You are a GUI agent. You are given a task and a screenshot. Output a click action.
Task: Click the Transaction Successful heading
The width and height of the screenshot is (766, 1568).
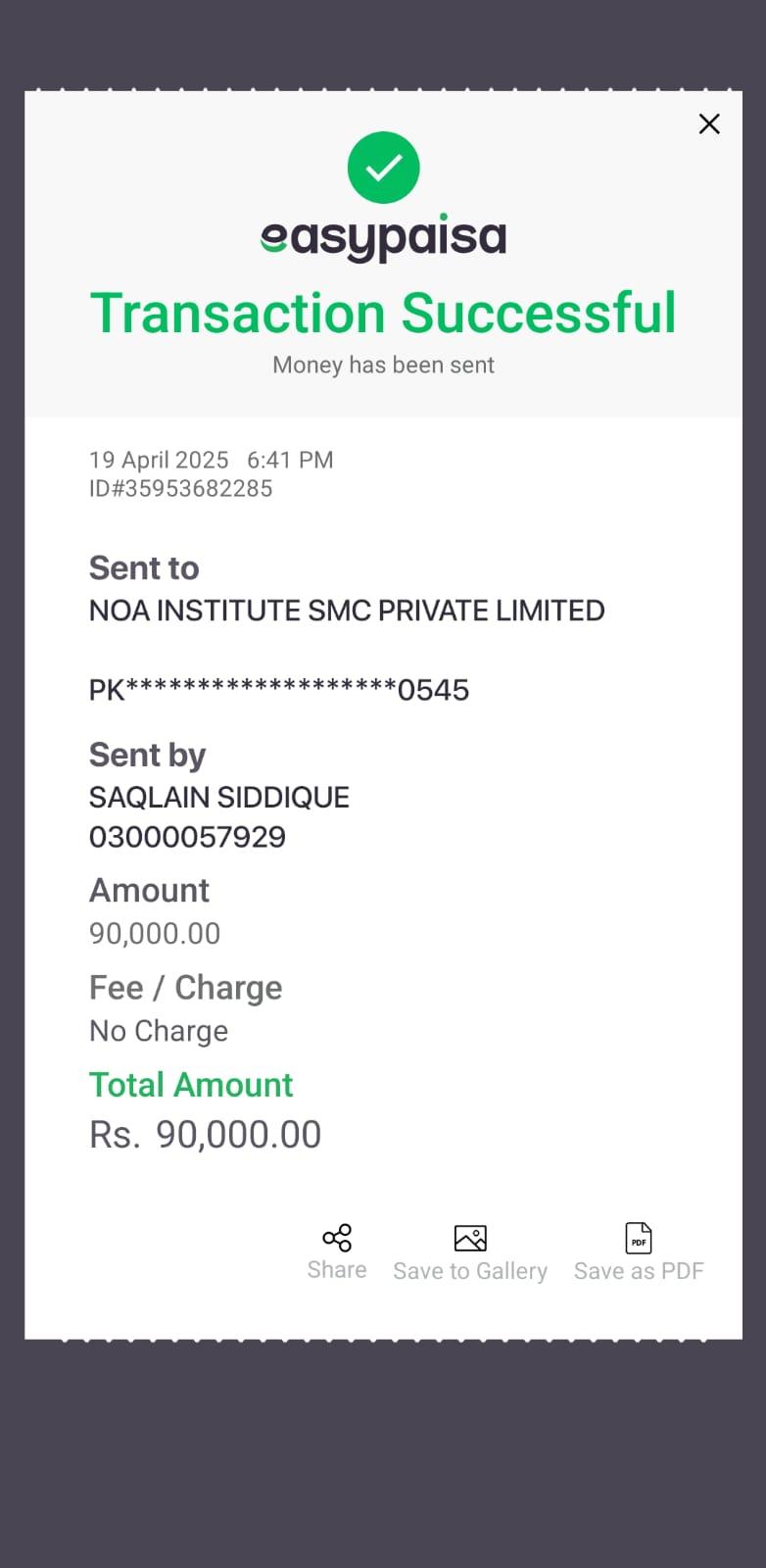pos(383,314)
